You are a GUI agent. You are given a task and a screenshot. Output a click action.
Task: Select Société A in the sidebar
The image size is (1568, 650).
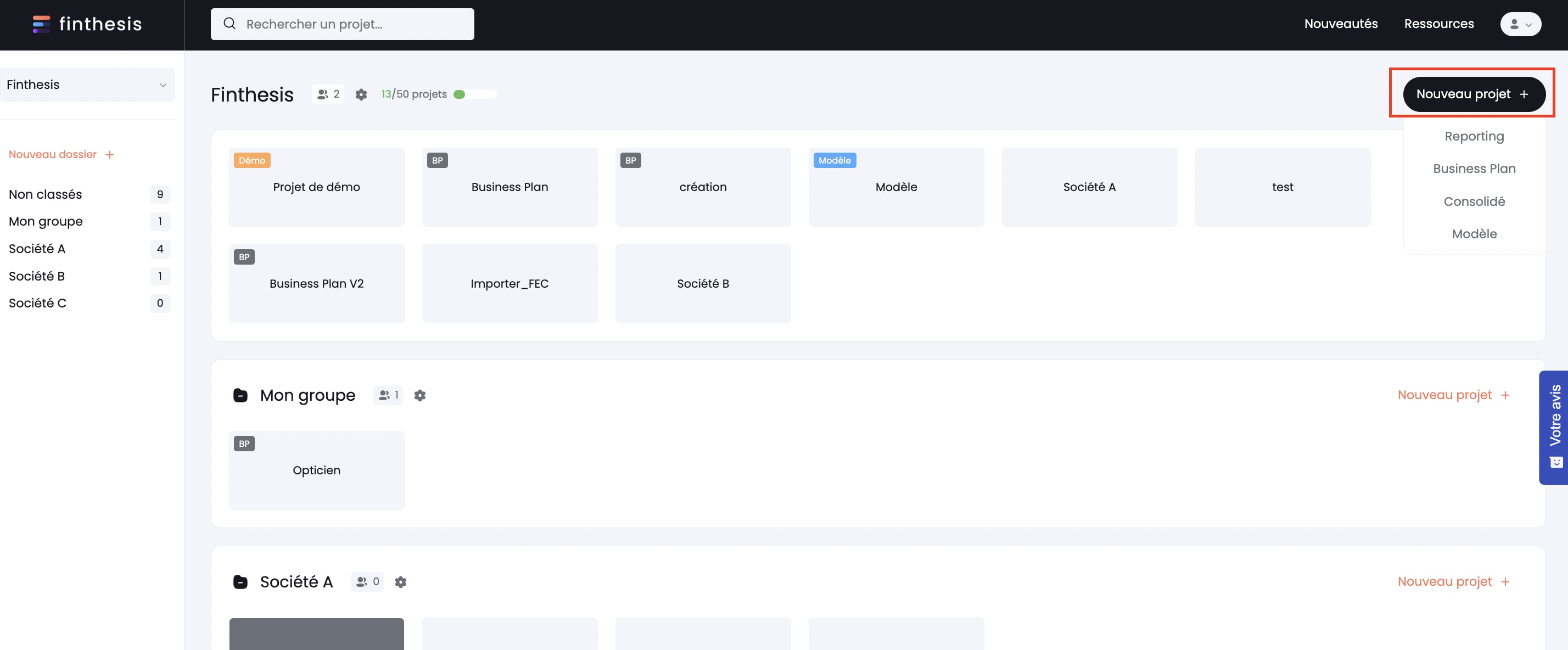click(x=89, y=249)
